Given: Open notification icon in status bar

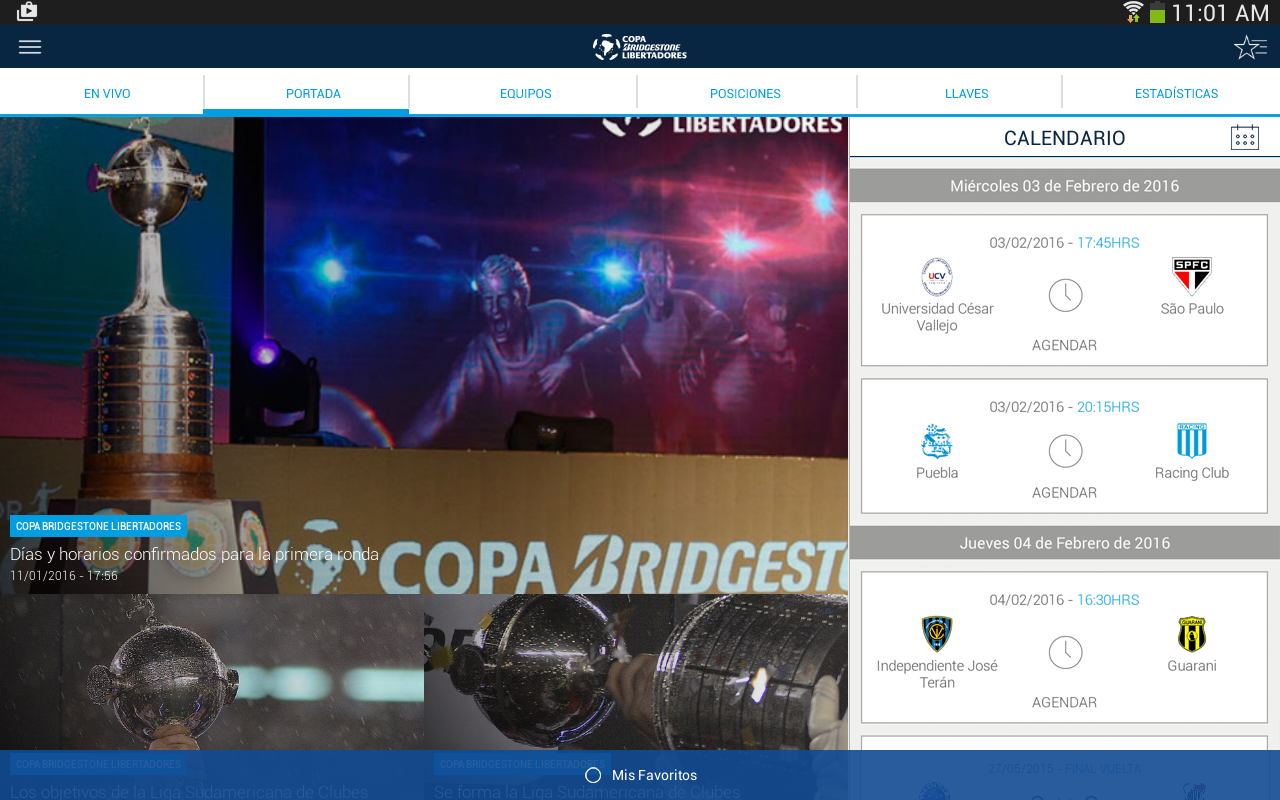Looking at the screenshot, I should click(x=27, y=12).
